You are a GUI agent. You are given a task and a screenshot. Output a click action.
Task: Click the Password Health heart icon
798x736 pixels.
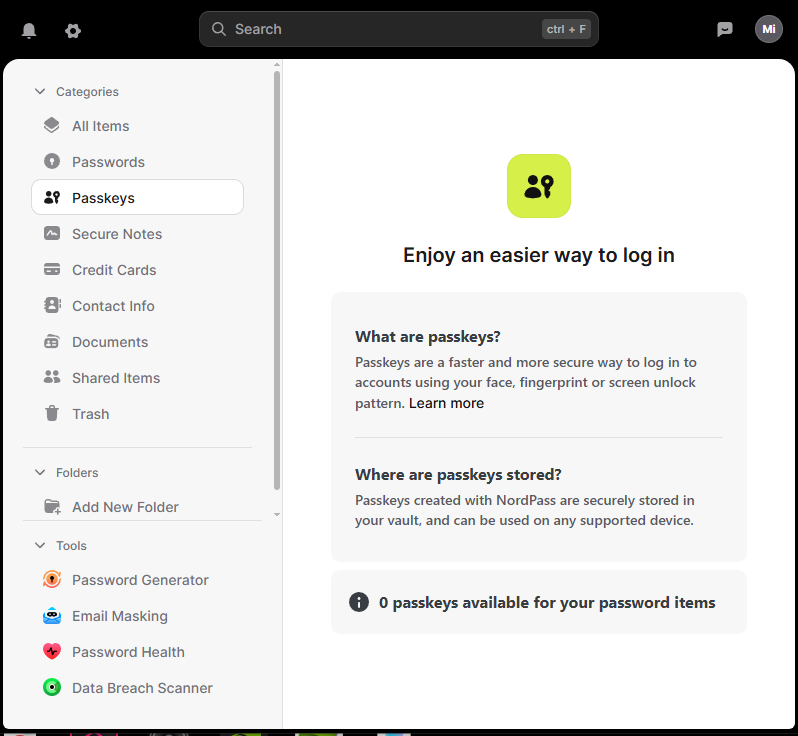tap(52, 652)
